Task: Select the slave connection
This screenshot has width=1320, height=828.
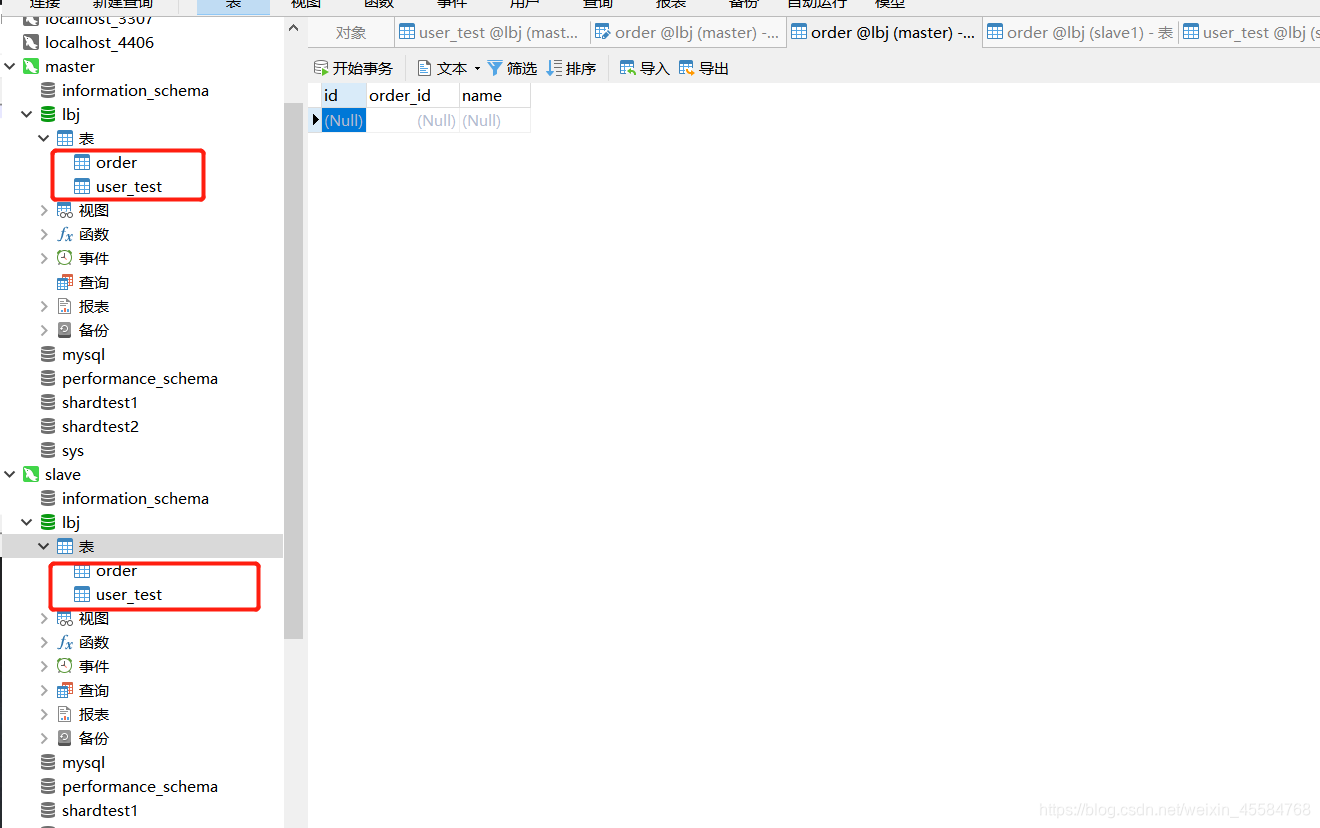Action: pyautogui.click(x=62, y=474)
